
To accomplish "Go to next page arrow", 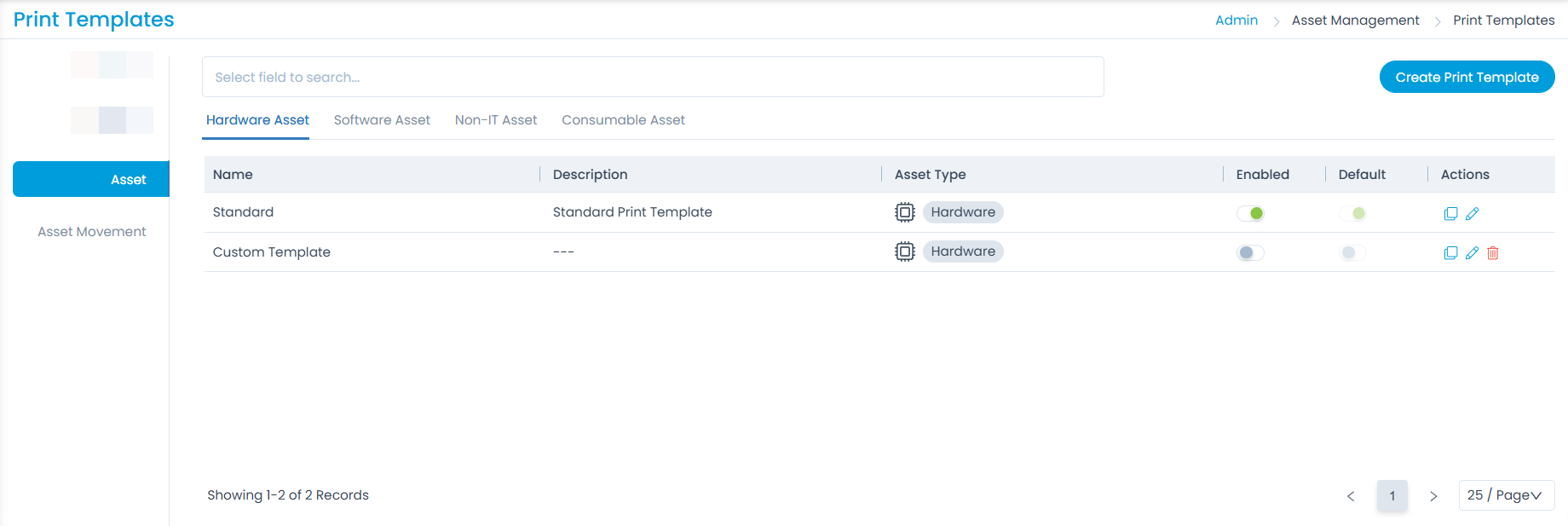I will (x=1433, y=496).
